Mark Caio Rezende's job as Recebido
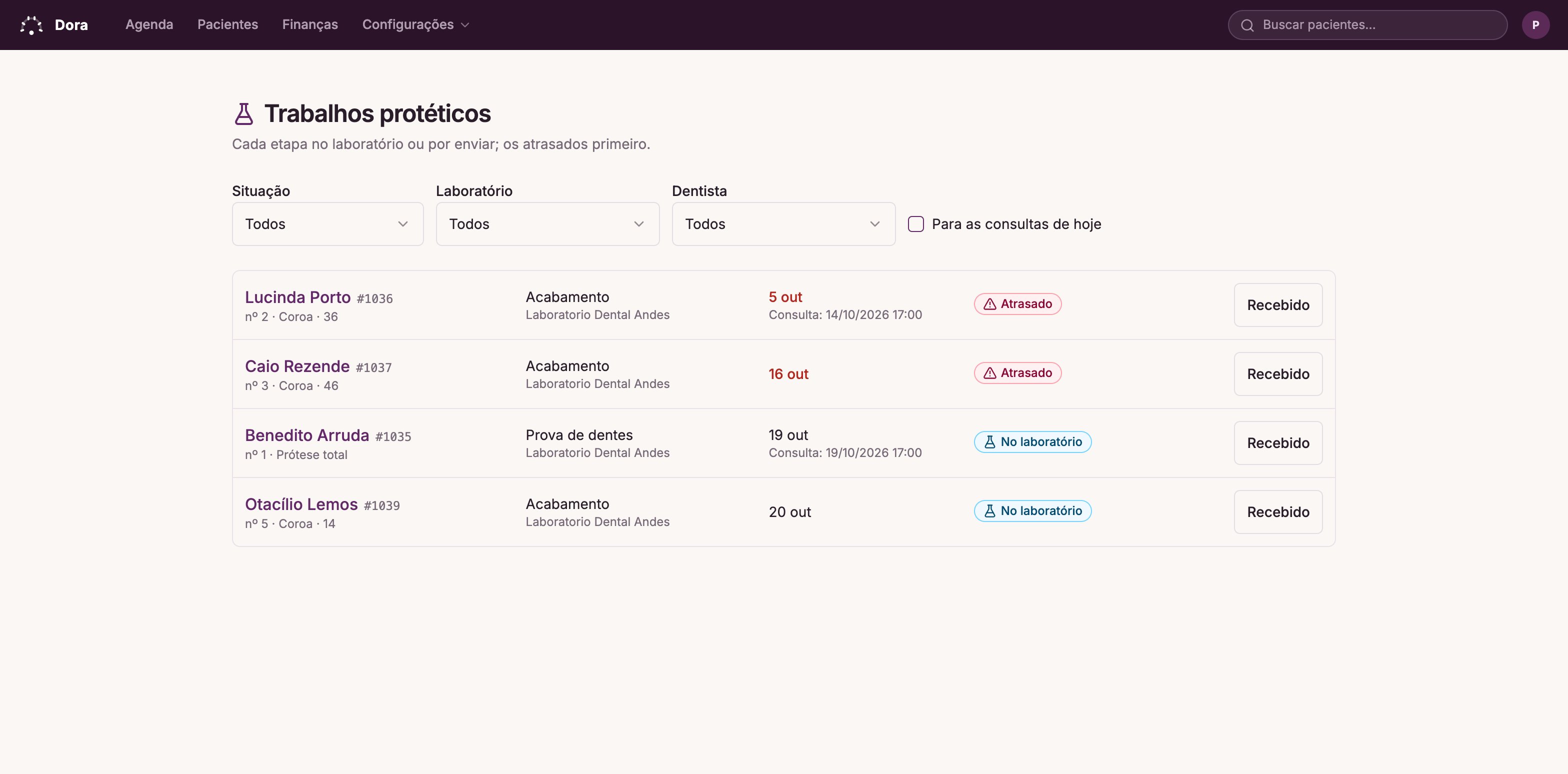 pyautogui.click(x=1277, y=373)
